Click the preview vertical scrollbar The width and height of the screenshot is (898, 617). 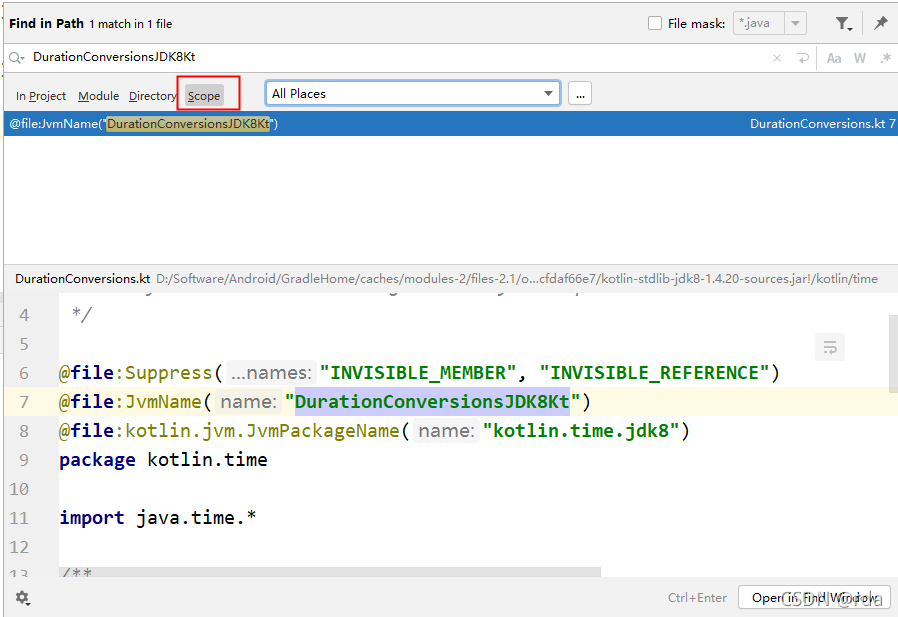tap(893, 353)
